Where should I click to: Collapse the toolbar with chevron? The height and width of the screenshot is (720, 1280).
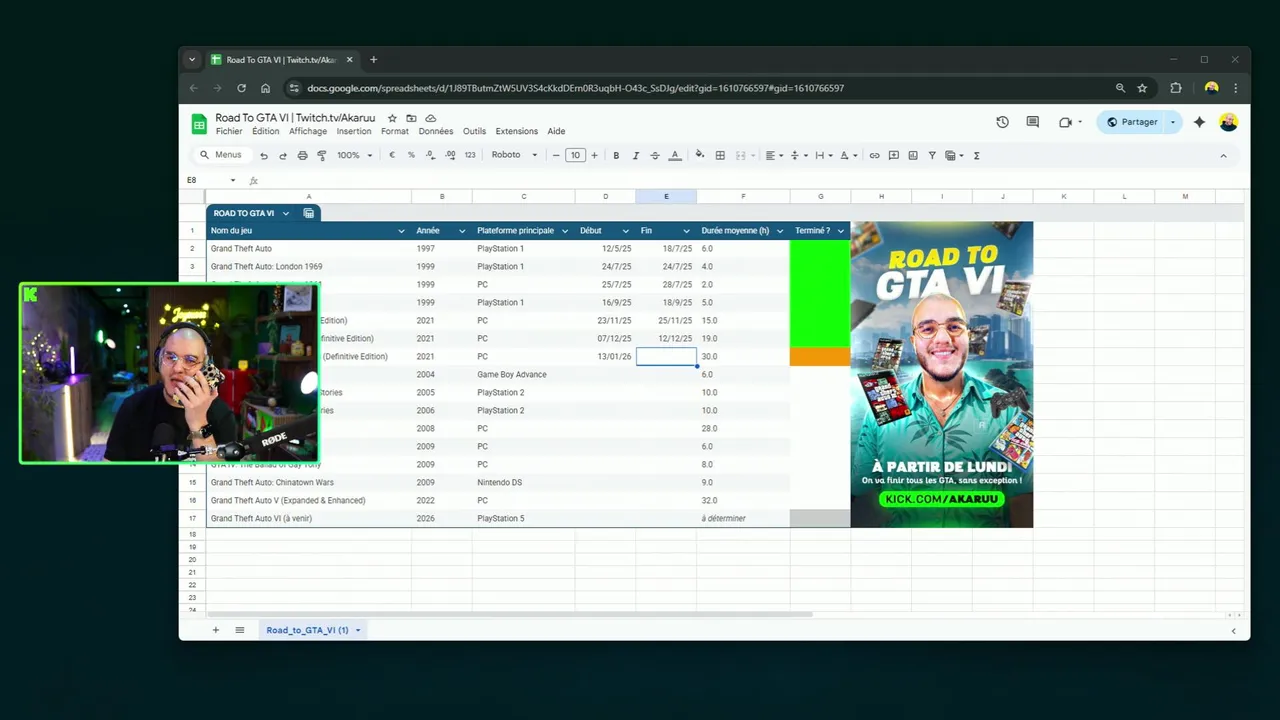tap(1223, 155)
